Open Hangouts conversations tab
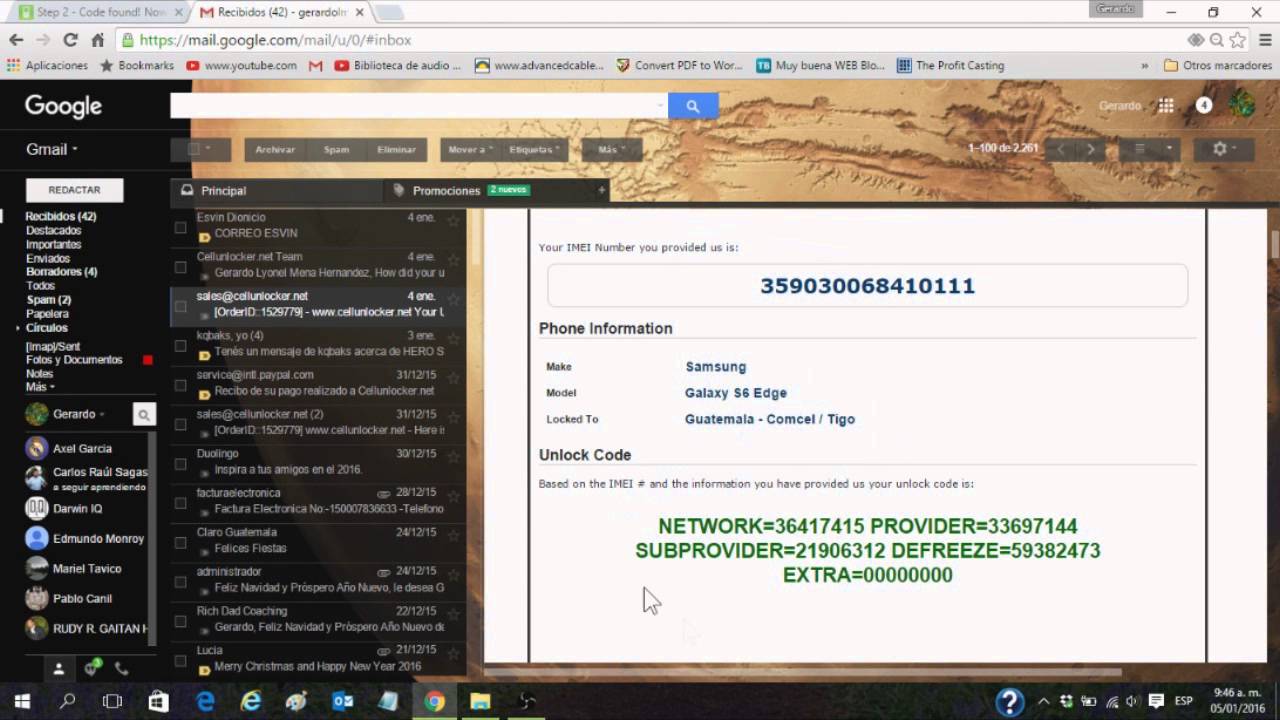 [91, 668]
